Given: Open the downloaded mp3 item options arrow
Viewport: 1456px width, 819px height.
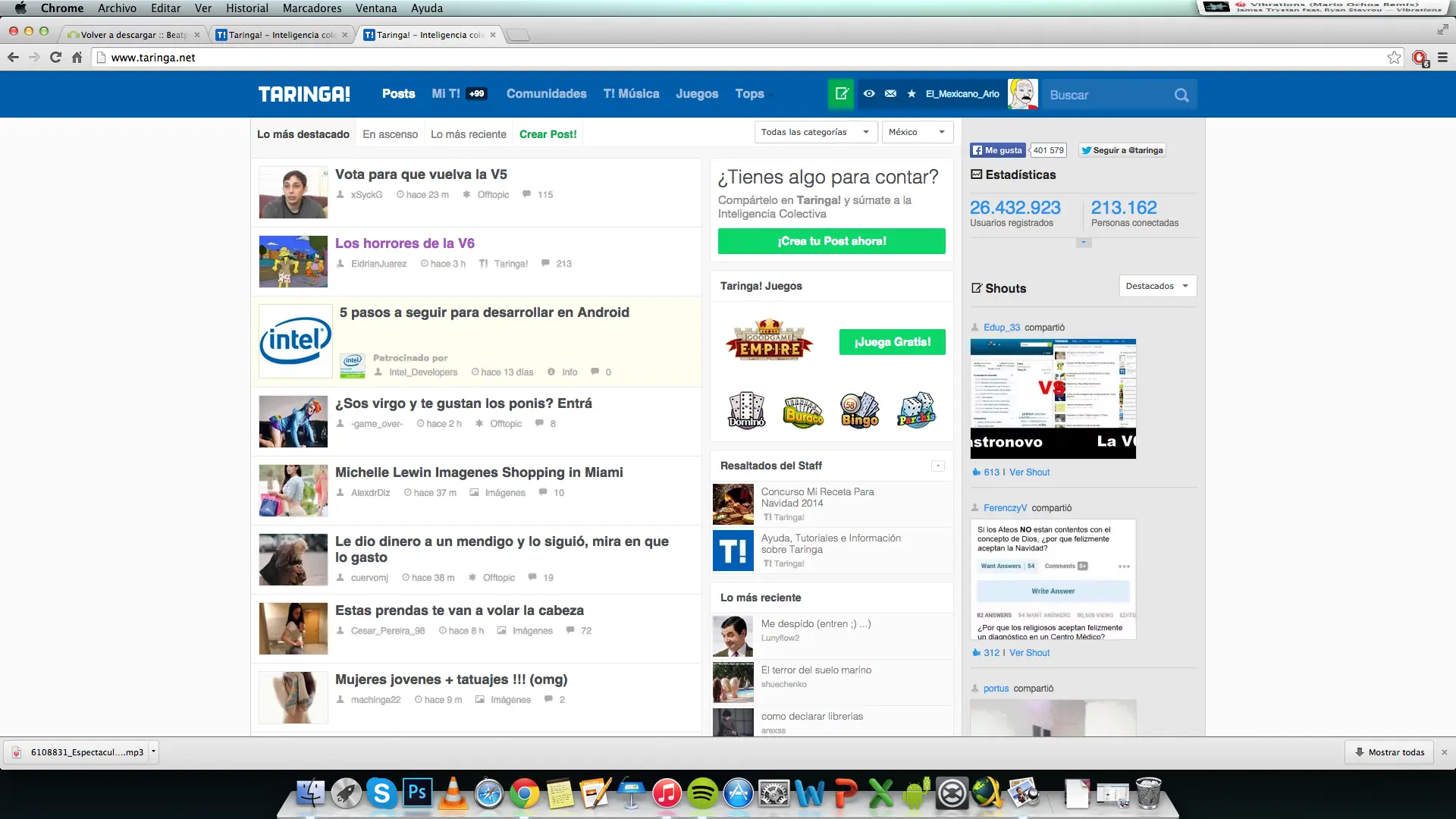Looking at the screenshot, I should pyautogui.click(x=153, y=752).
